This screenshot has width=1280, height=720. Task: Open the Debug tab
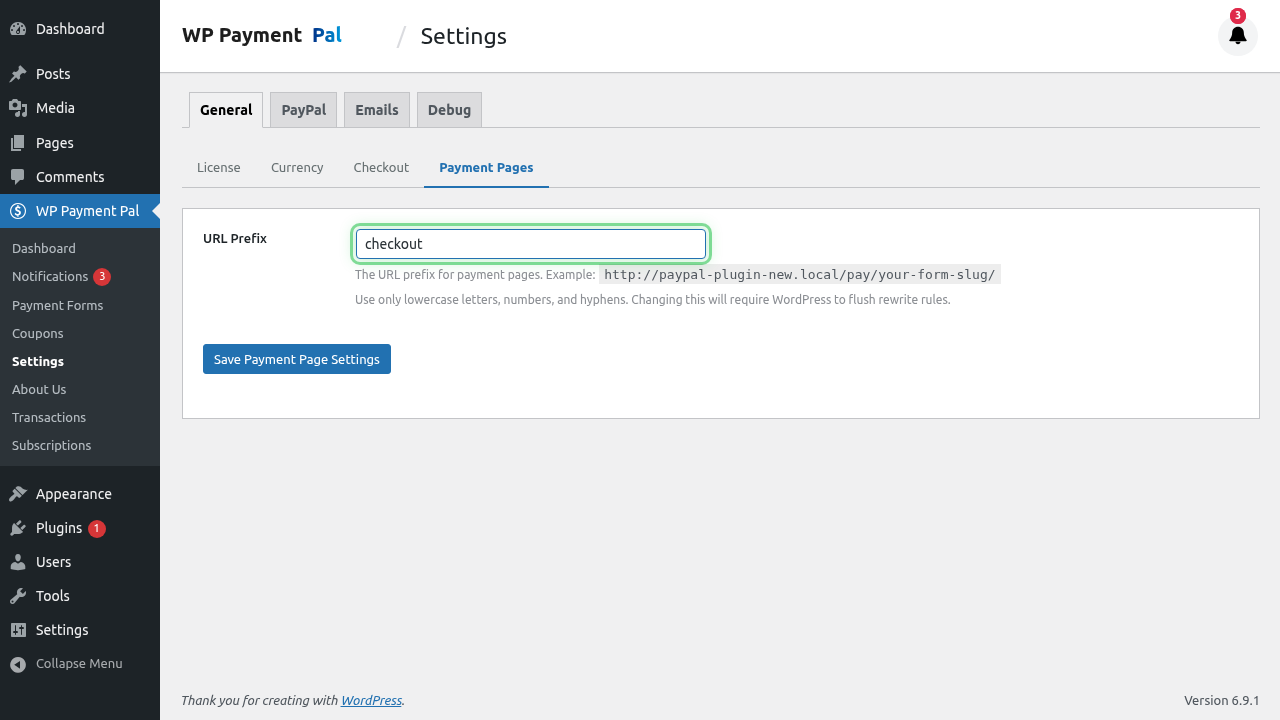click(x=449, y=110)
